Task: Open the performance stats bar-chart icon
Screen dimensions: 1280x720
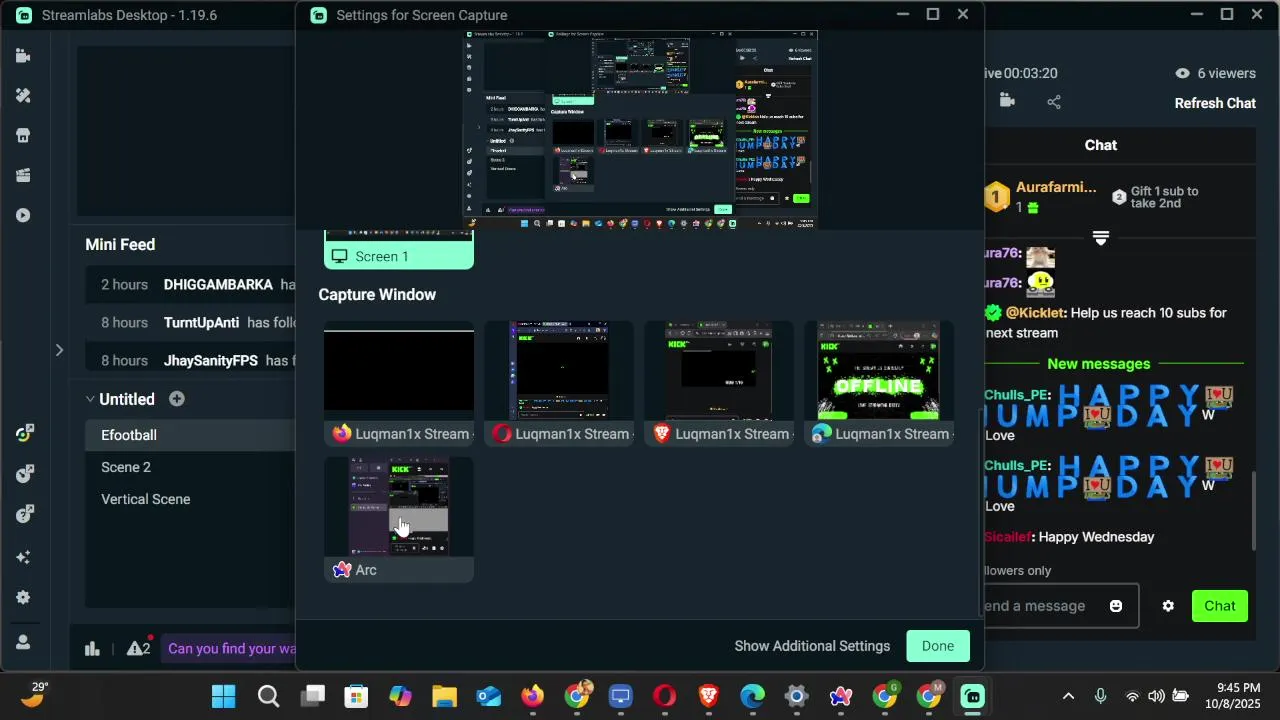Action: point(92,649)
